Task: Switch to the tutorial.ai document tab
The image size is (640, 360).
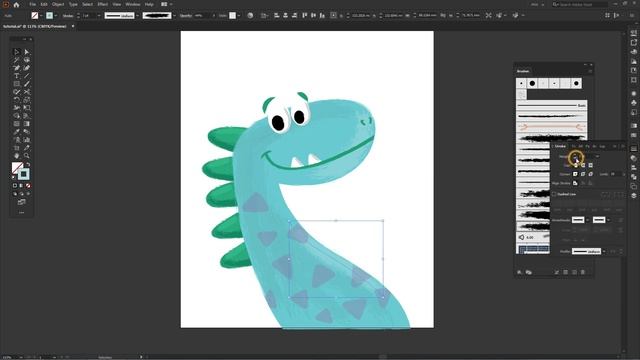Action: tap(35, 26)
